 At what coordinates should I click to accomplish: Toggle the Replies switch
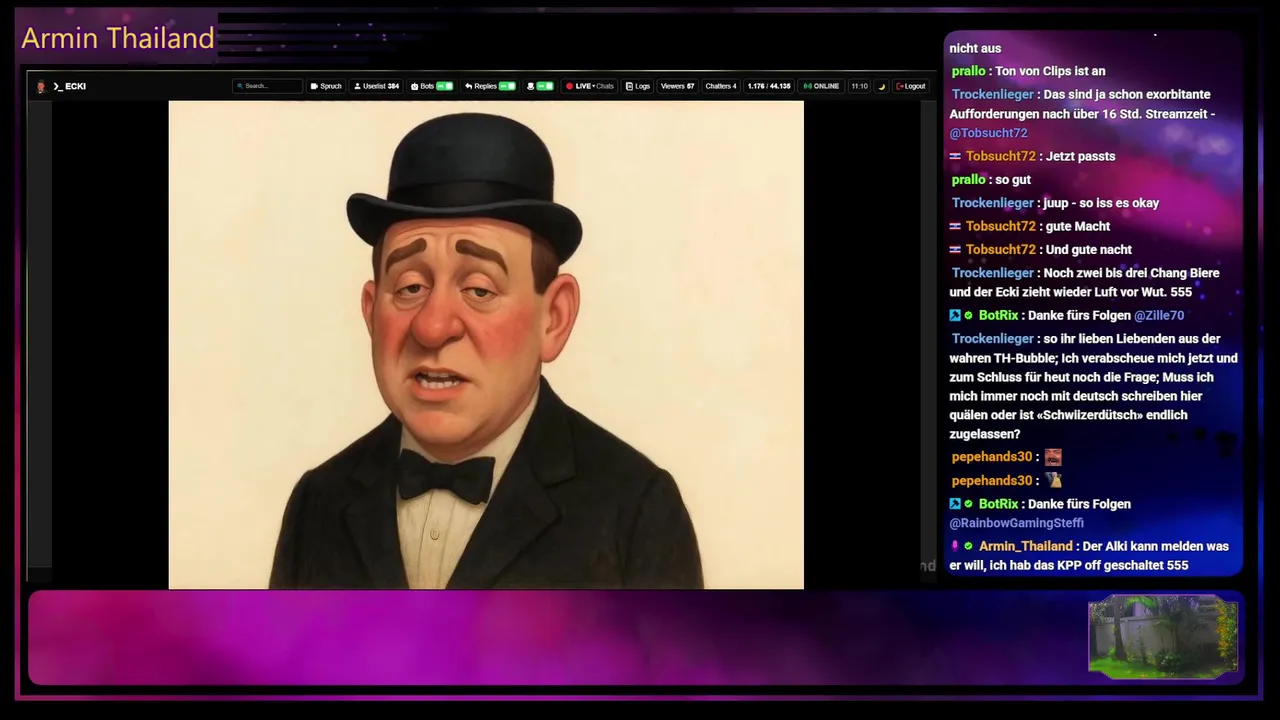507,86
